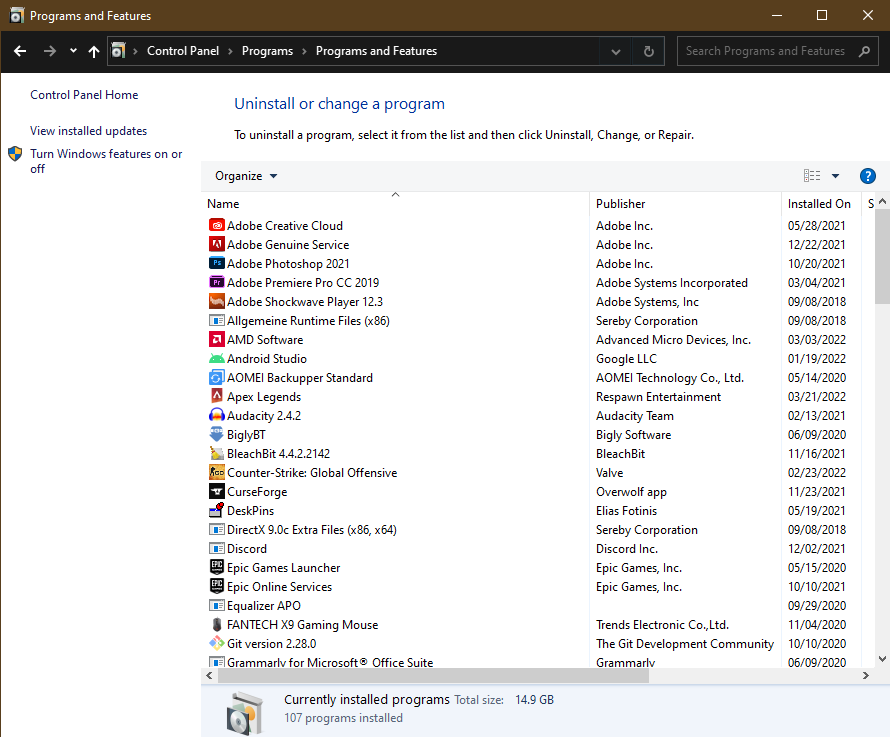This screenshot has width=890, height=737.
Task: Click publisher Trends Electronic Co.,Ltd.
Action: click(662, 625)
